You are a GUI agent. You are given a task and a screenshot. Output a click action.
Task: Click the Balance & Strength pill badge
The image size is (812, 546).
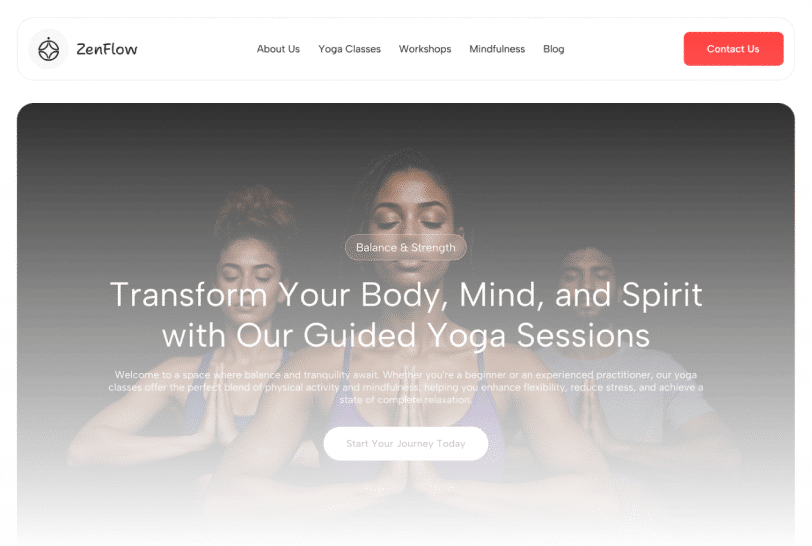click(x=405, y=248)
